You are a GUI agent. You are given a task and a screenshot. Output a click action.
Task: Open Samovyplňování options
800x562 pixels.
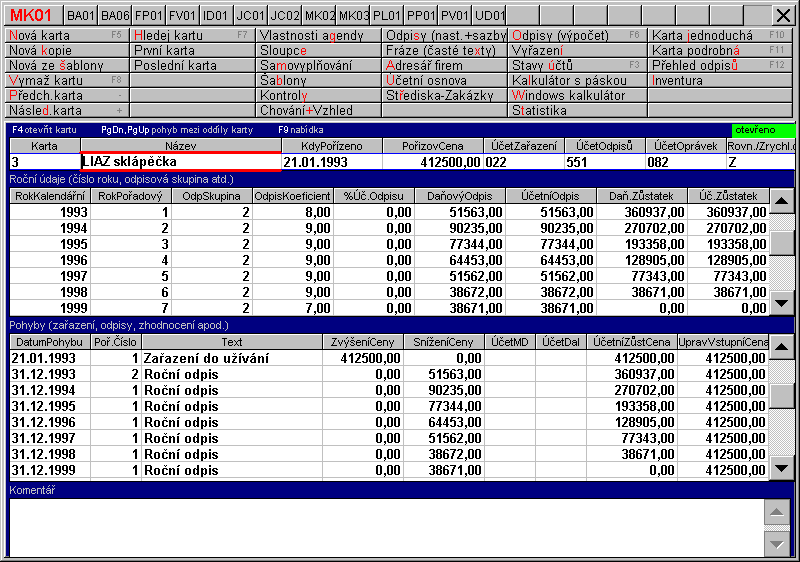[318, 65]
